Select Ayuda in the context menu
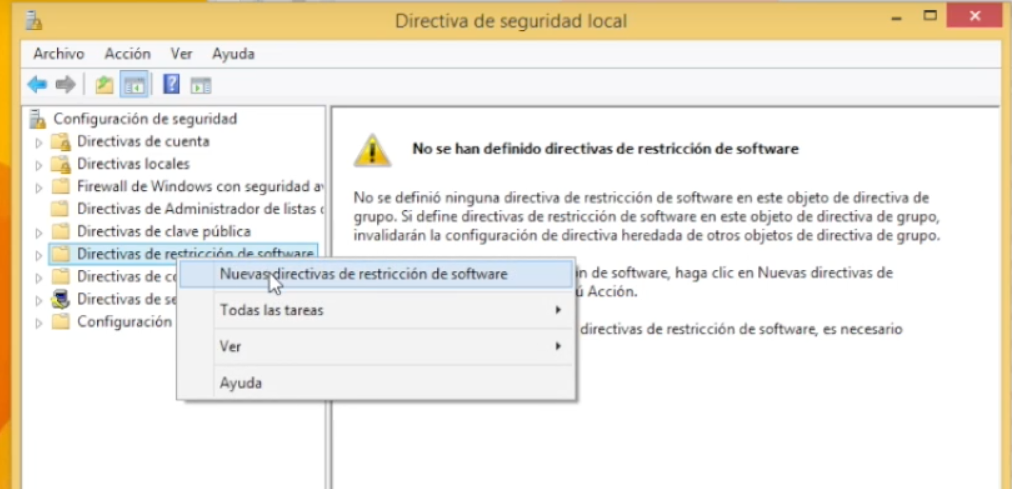 [x=241, y=382]
